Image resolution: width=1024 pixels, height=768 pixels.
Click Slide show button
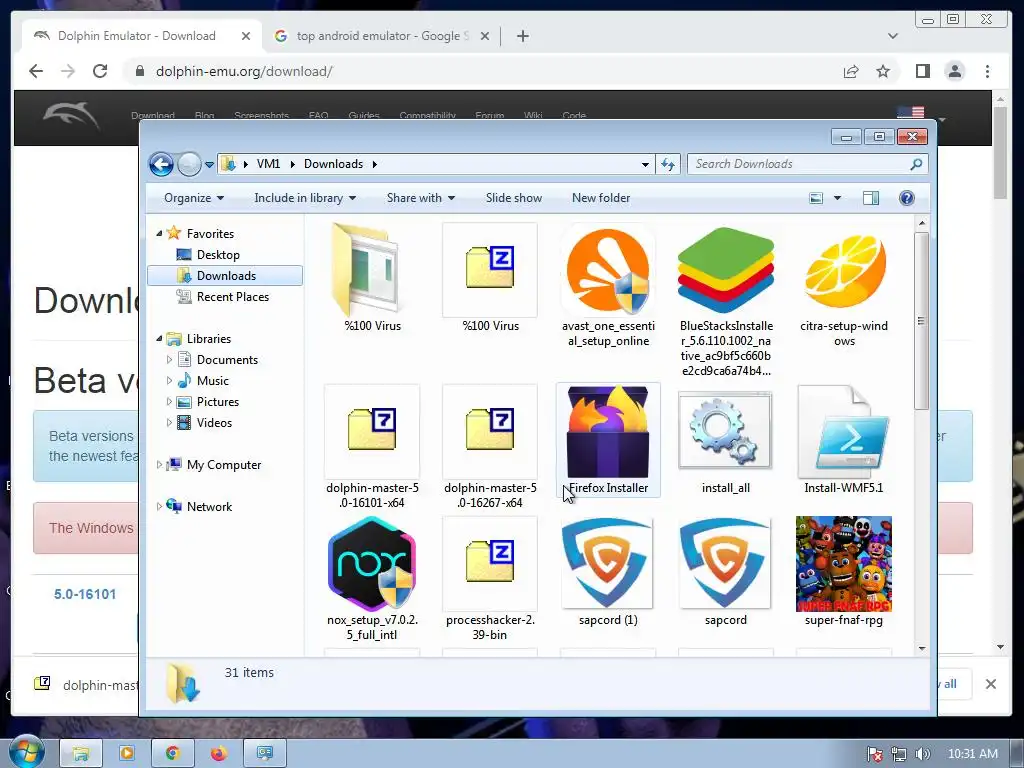[x=514, y=198]
